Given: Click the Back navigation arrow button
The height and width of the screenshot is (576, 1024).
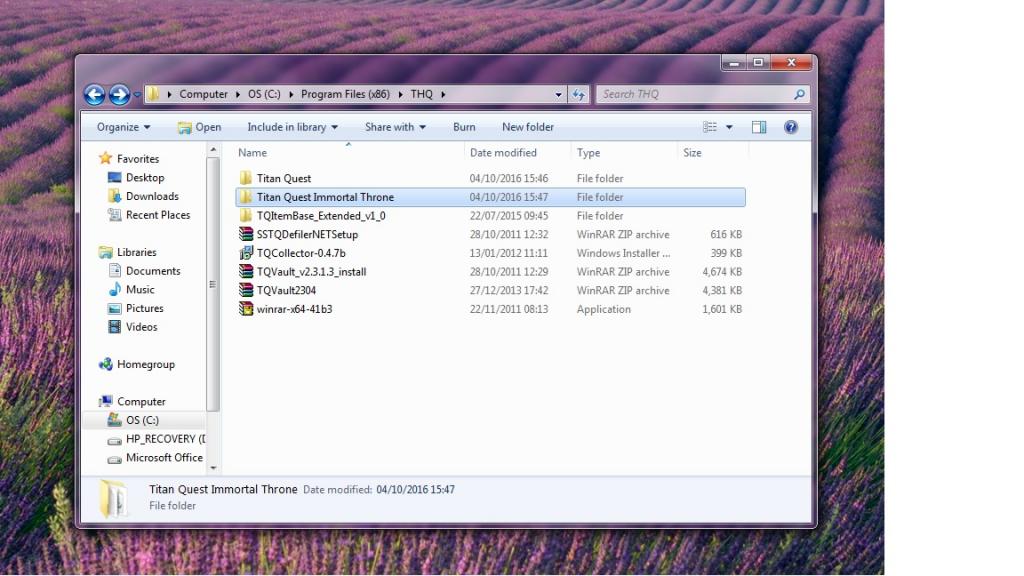Looking at the screenshot, I should click(94, 95).
